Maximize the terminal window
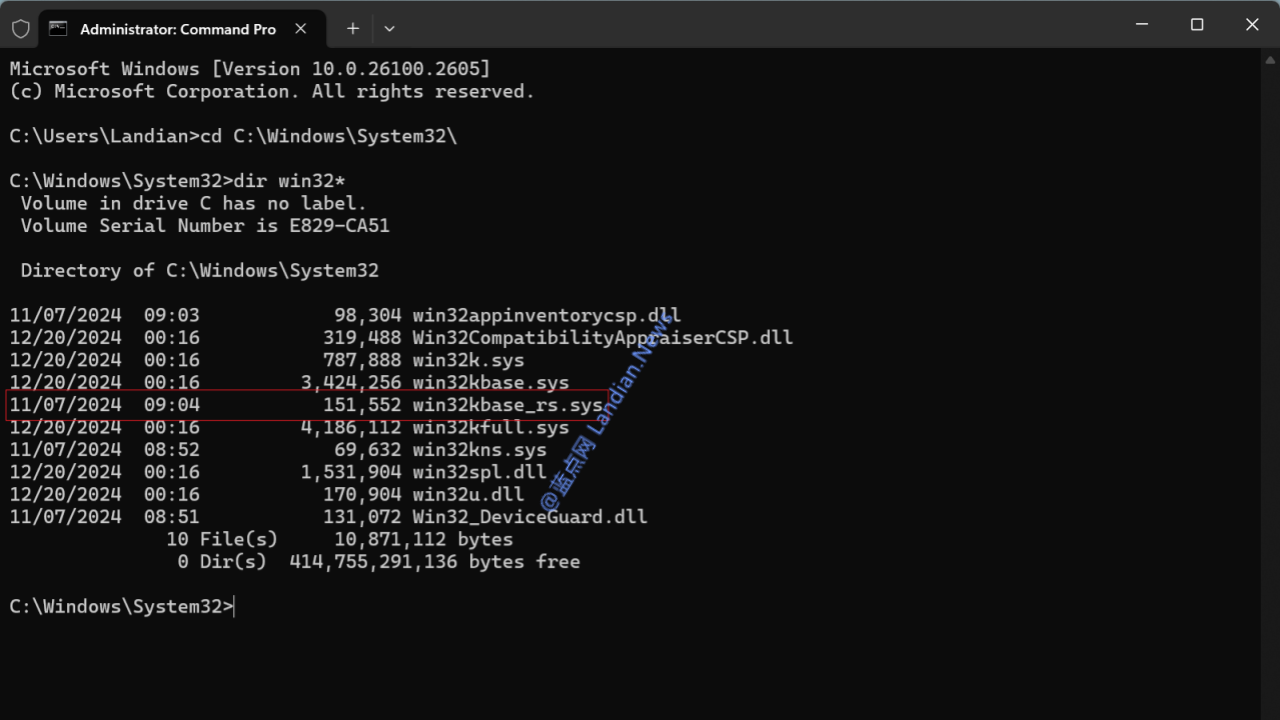This screenshot has height=720, width=1280. point(1197,25)
